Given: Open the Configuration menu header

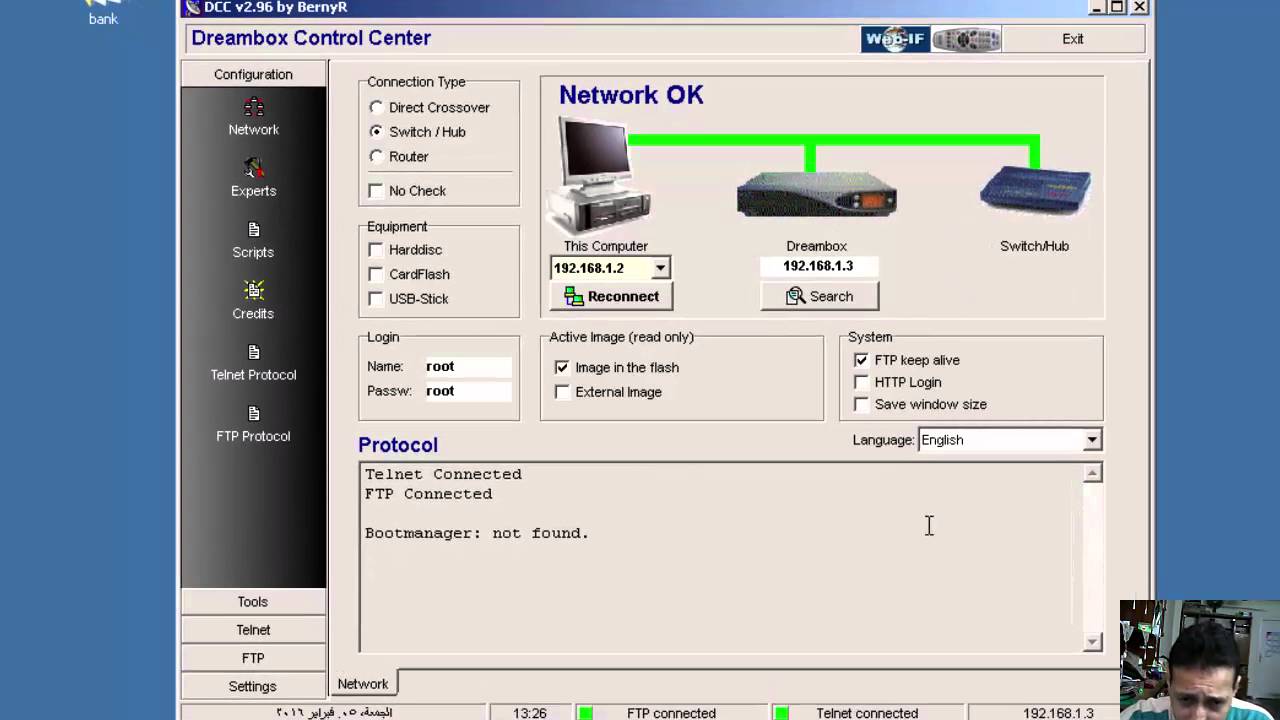Looking at the screenshot, I should [x=253, y=74].
